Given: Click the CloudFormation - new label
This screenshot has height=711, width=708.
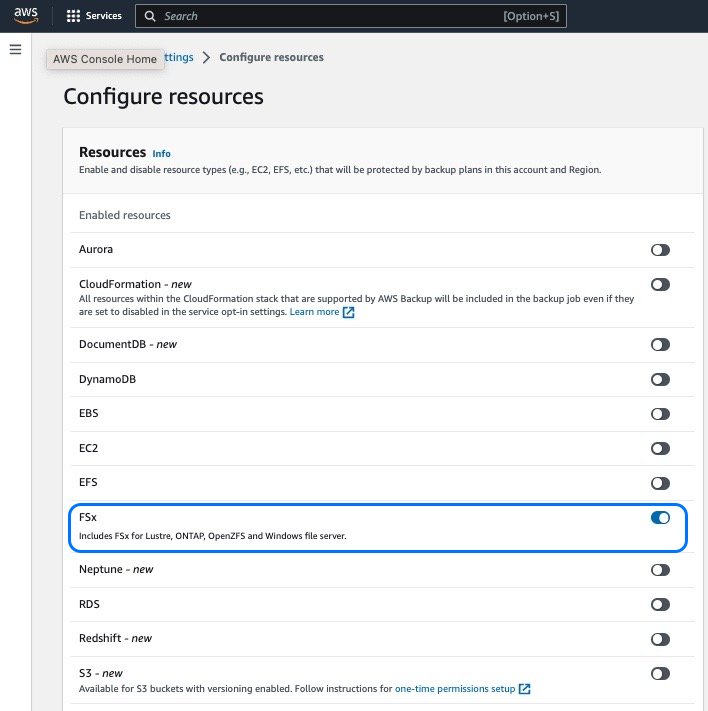Looking at the screenshot, I should coord(135,284).
